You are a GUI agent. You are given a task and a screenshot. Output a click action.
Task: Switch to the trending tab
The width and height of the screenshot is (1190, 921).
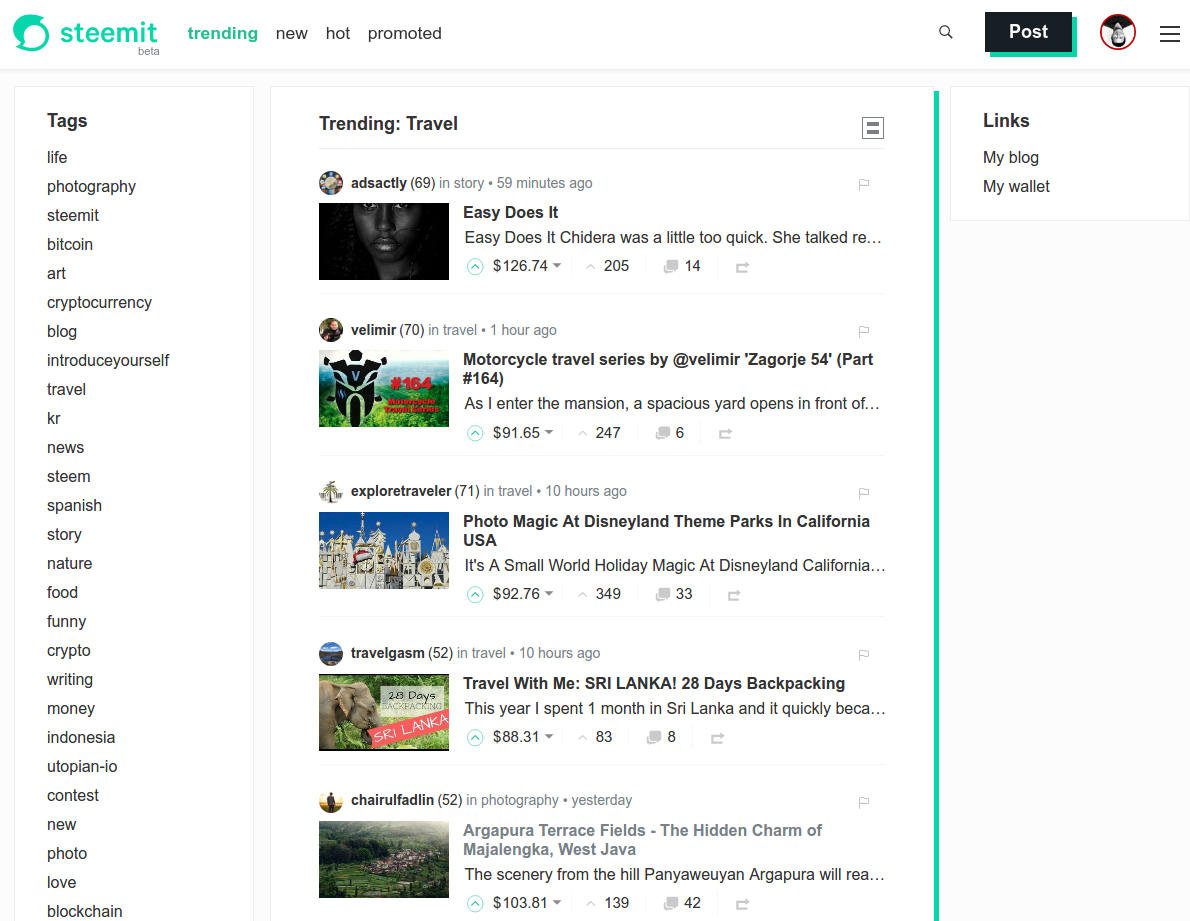(x=222, y=33)
